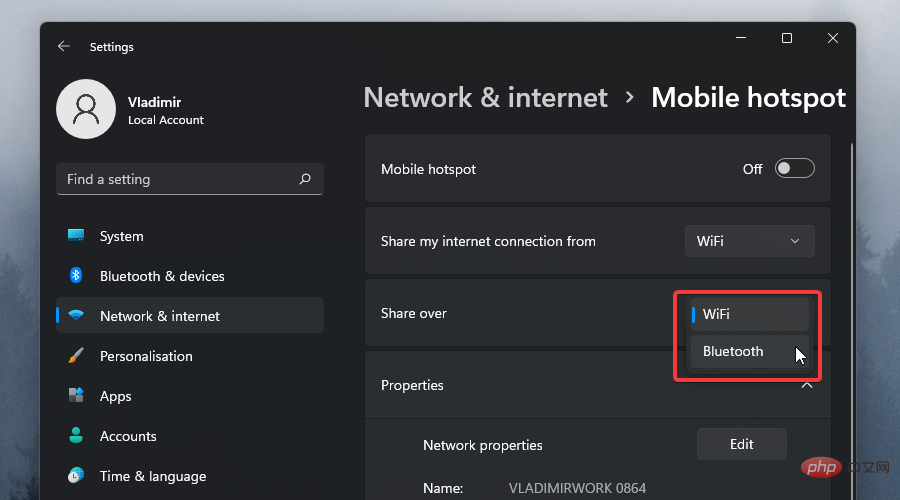Click the Bluetooth & devices icon
The height and width of the screenshot is (500, 900).
(76, 275)
